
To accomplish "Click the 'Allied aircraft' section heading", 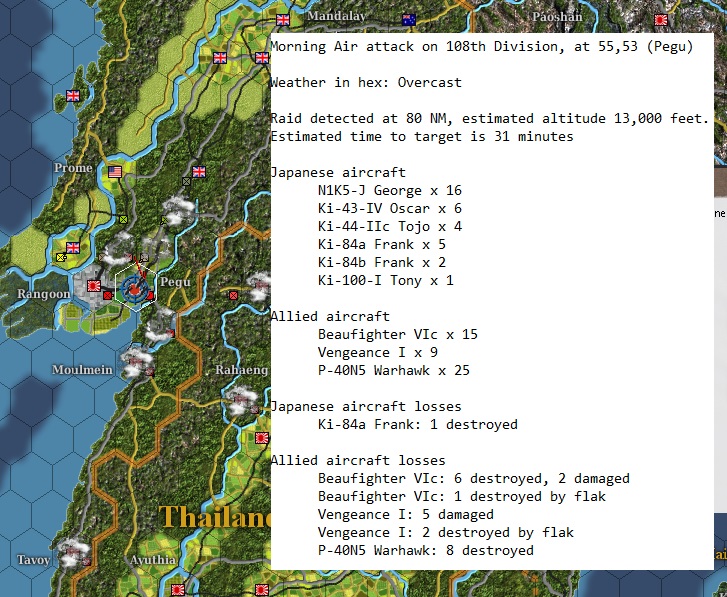I will tap(330, 317).
